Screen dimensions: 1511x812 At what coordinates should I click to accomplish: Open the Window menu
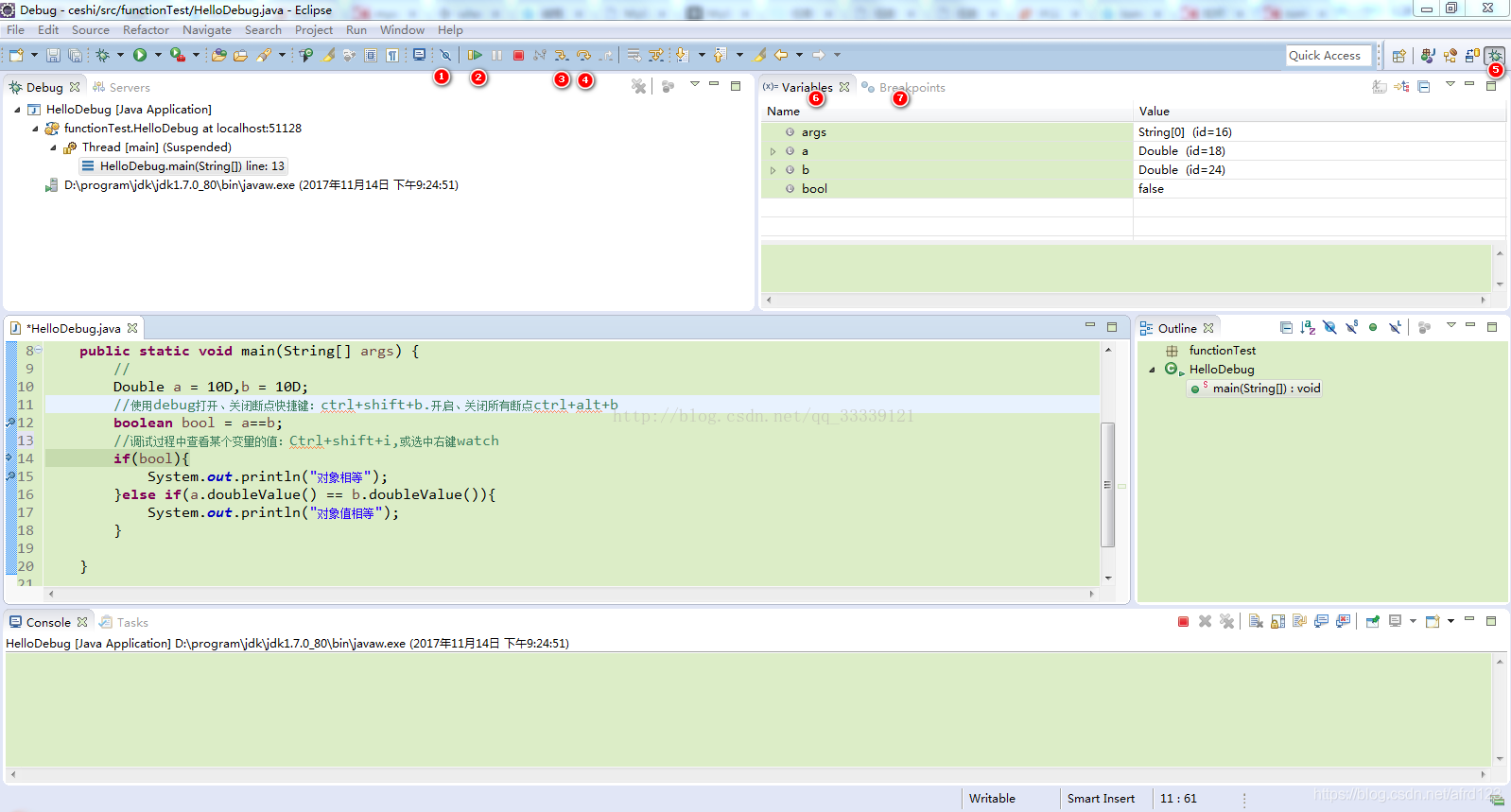(402, 30)
